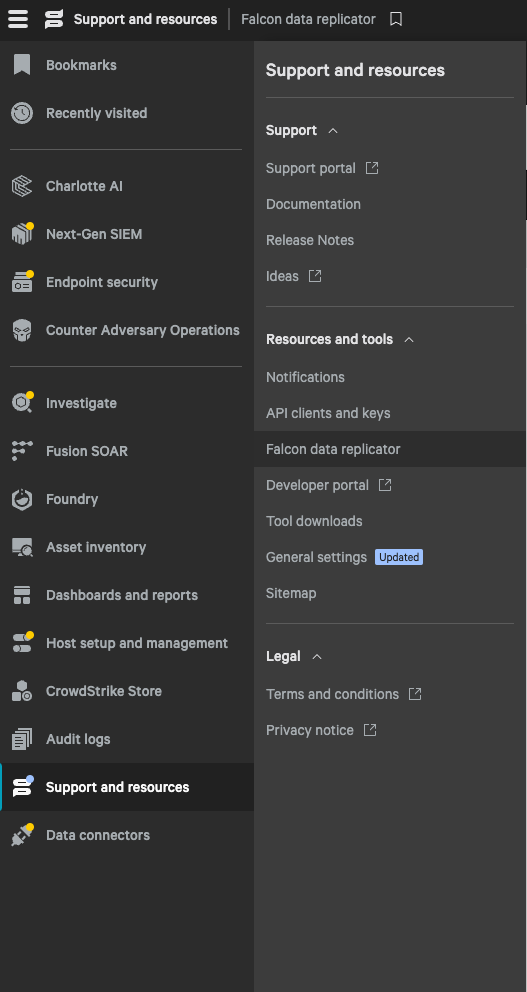Click the Asset inventory icon
The height and width of the screenshot is (992, 527).
click(x=22, y=547)
